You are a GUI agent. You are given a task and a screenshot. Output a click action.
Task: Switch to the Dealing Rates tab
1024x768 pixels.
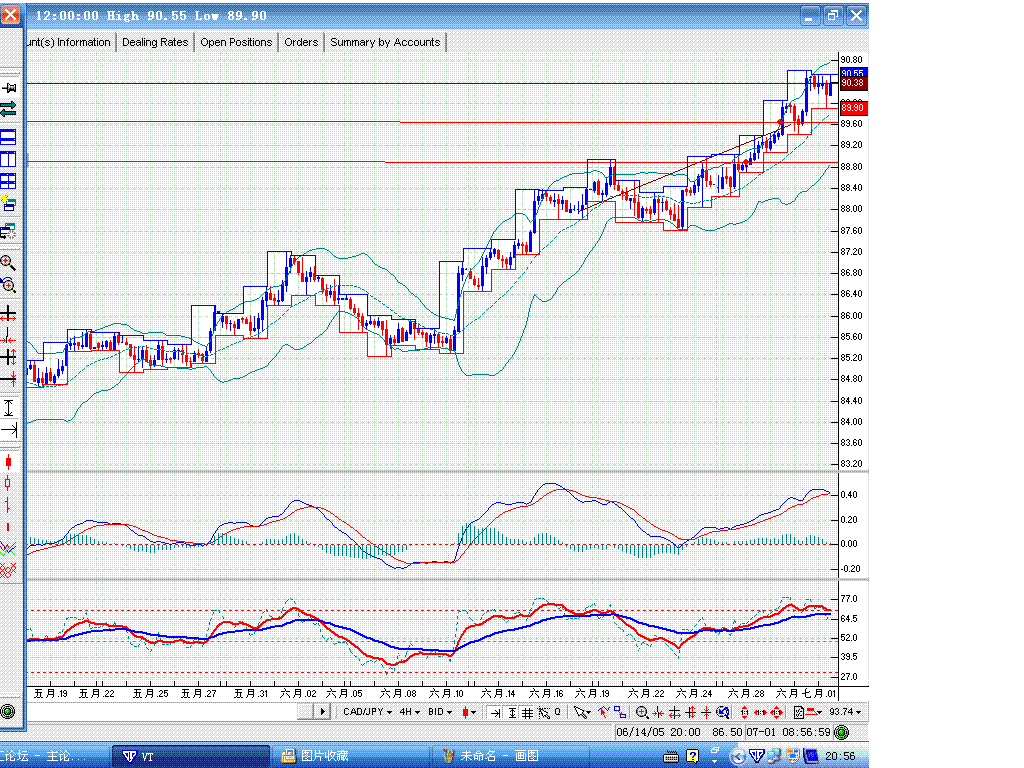click(155, 42)
